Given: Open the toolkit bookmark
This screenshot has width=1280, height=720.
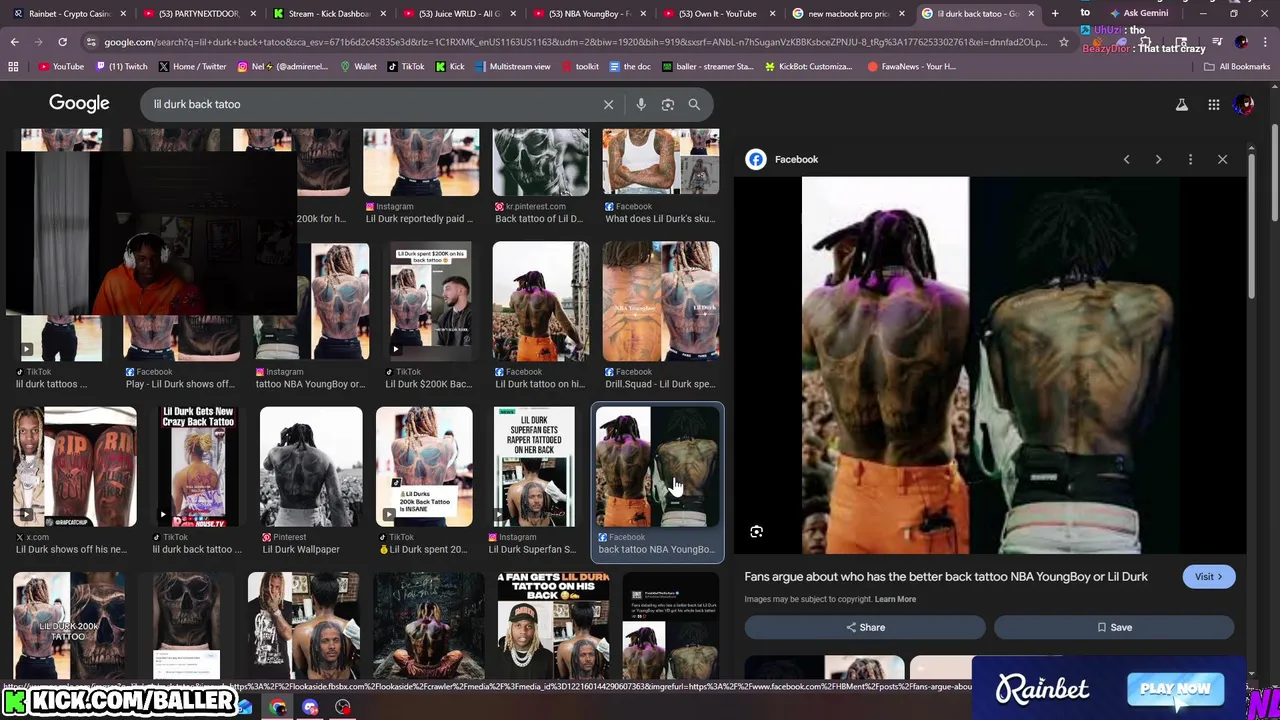Looking at the screenshot, I should pyautogui.click(x=580, y=66).
